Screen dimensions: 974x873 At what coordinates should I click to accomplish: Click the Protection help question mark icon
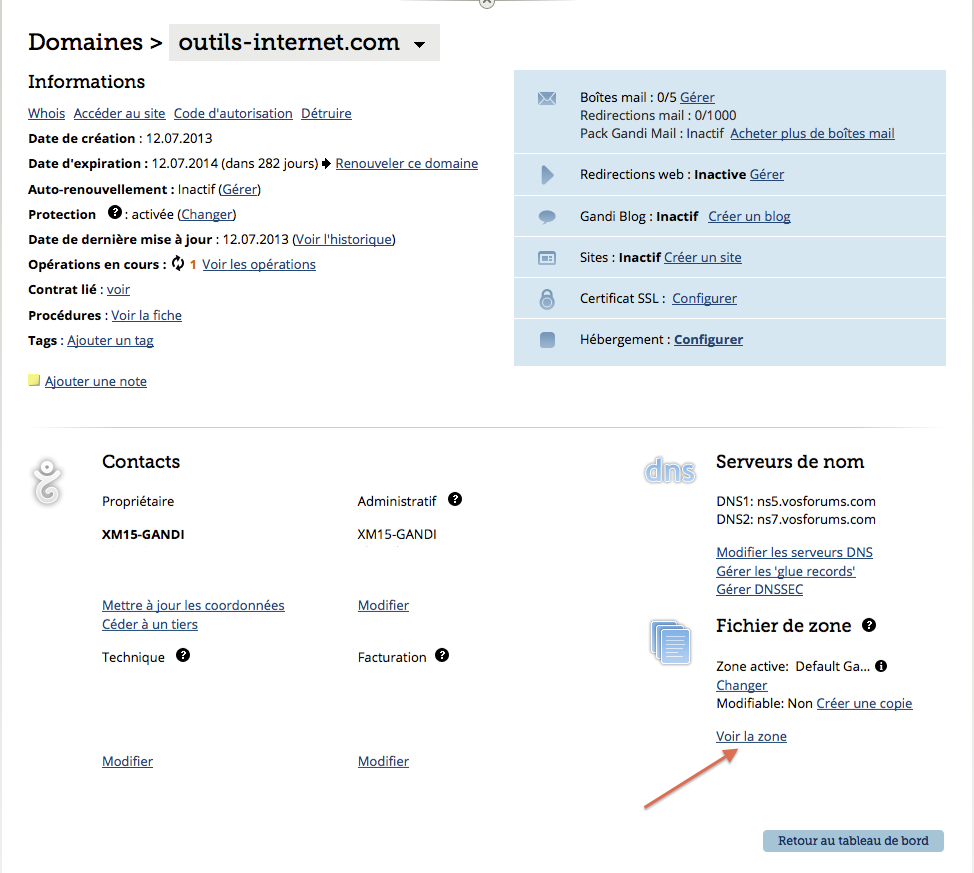click(114, 213)
